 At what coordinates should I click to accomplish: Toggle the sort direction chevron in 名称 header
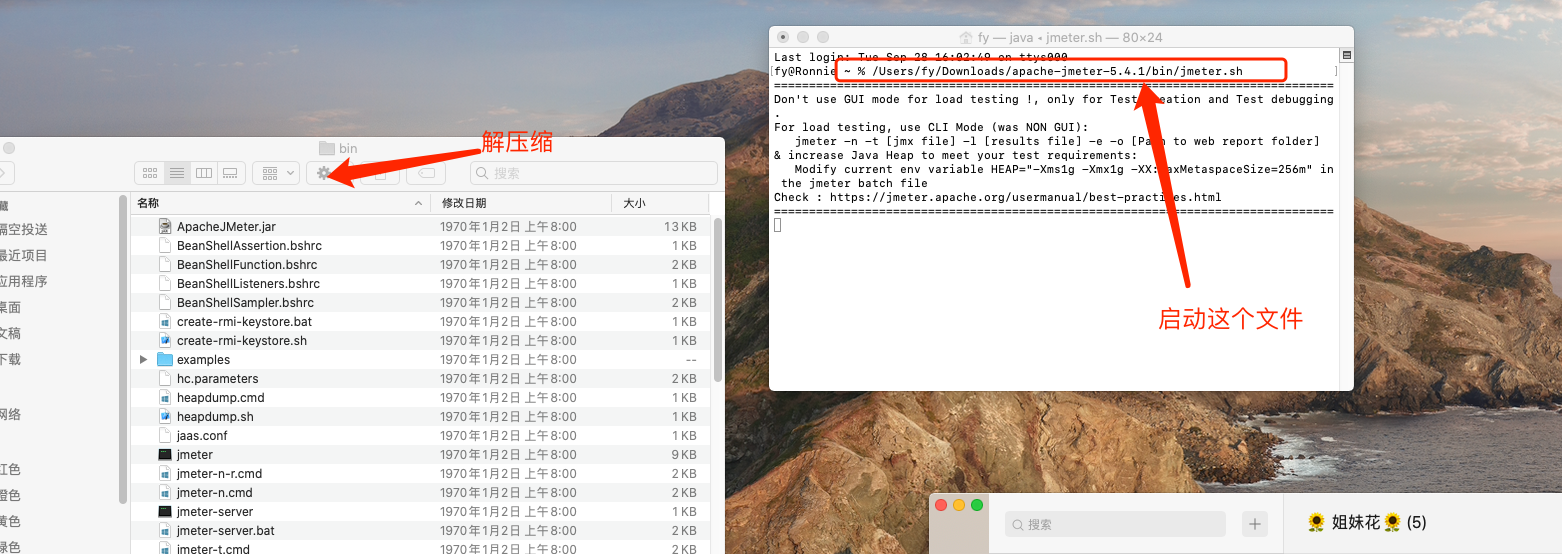click(x=419, y=203)
